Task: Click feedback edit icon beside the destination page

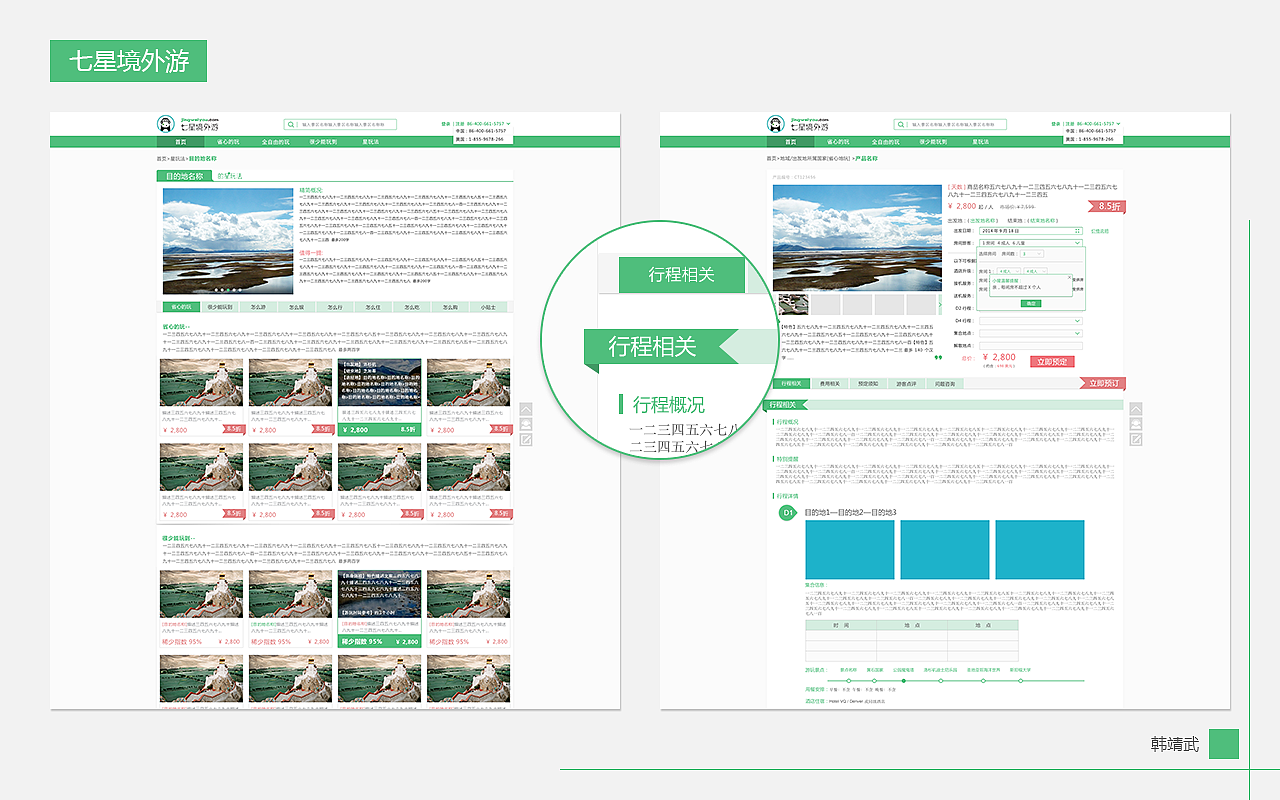Action: 526,439
